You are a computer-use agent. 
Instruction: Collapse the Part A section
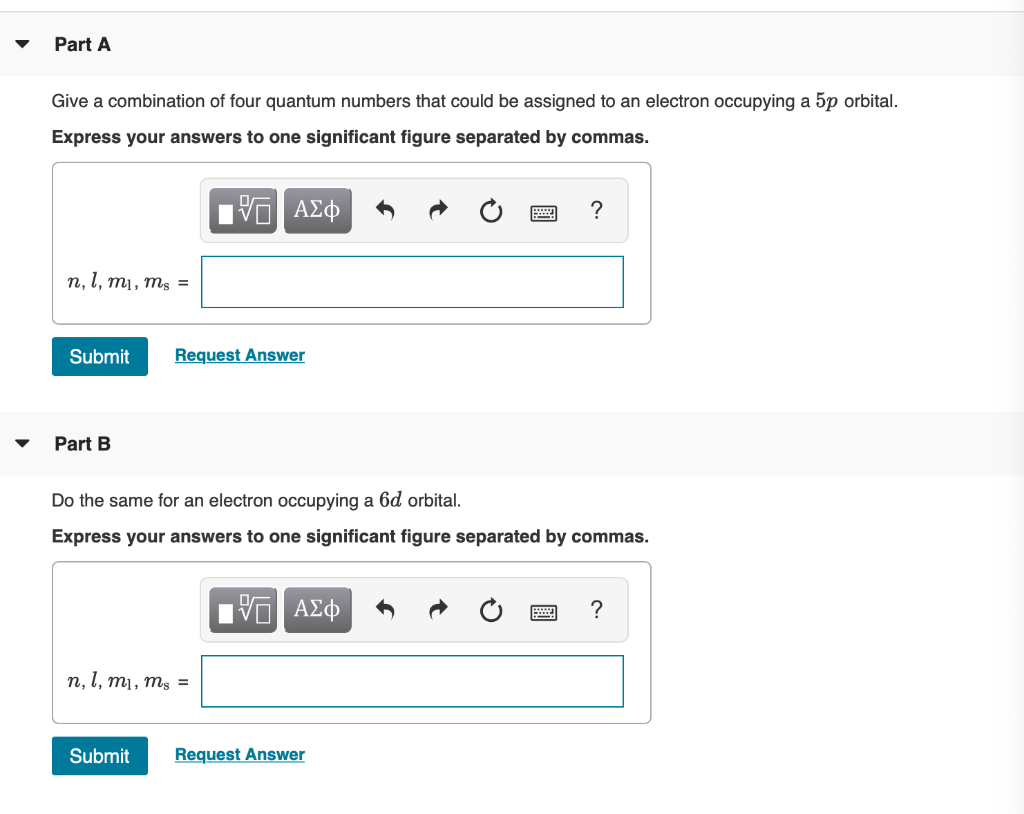point(22,44)
